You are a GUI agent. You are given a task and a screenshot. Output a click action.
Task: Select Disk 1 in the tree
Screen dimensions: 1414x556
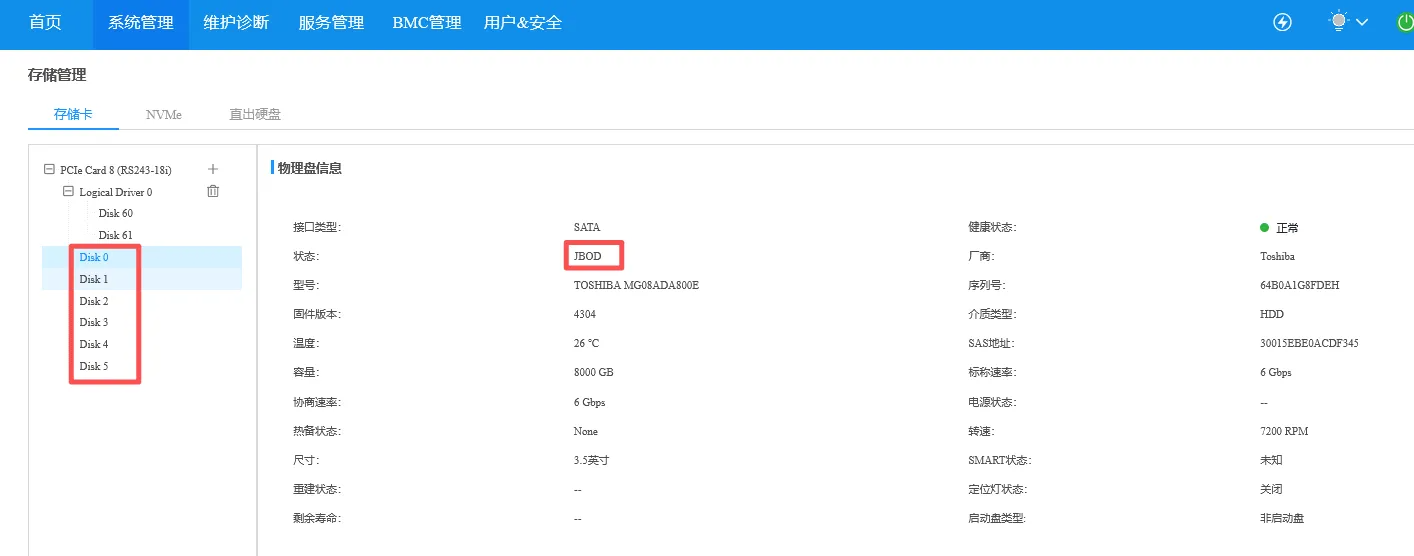[94, 279]
